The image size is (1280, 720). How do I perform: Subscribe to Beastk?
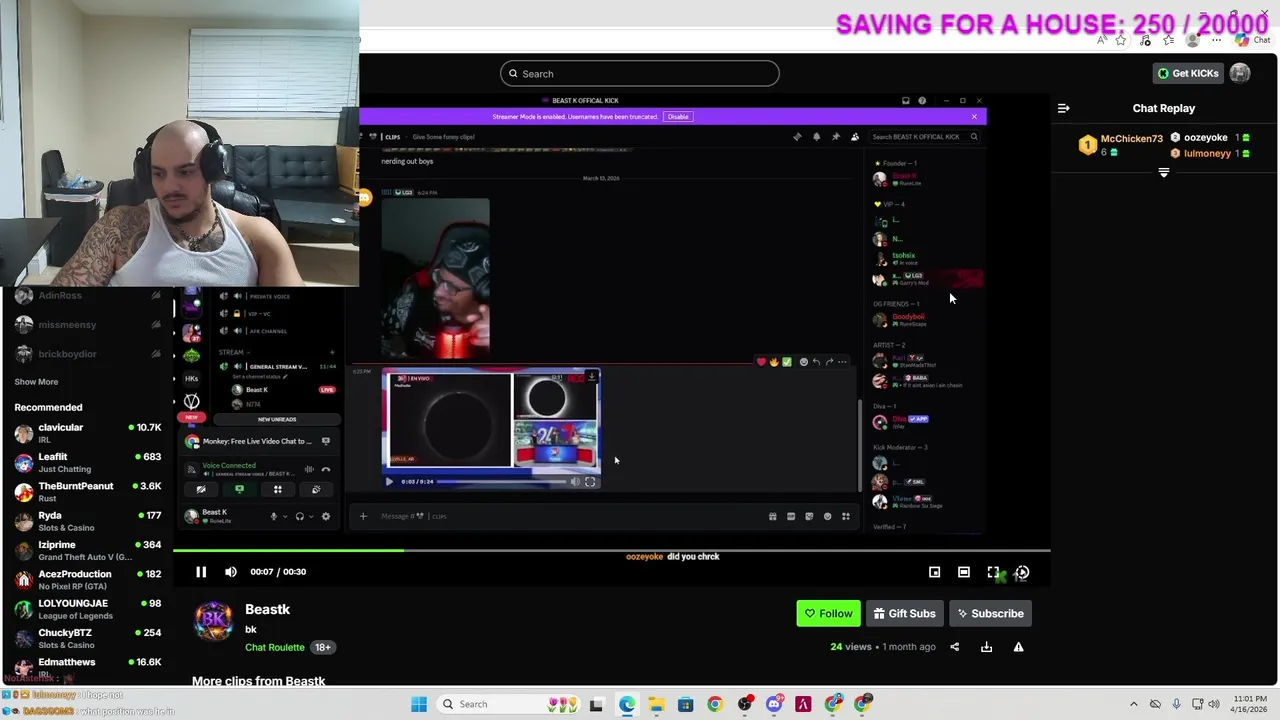tap(990, 613)
